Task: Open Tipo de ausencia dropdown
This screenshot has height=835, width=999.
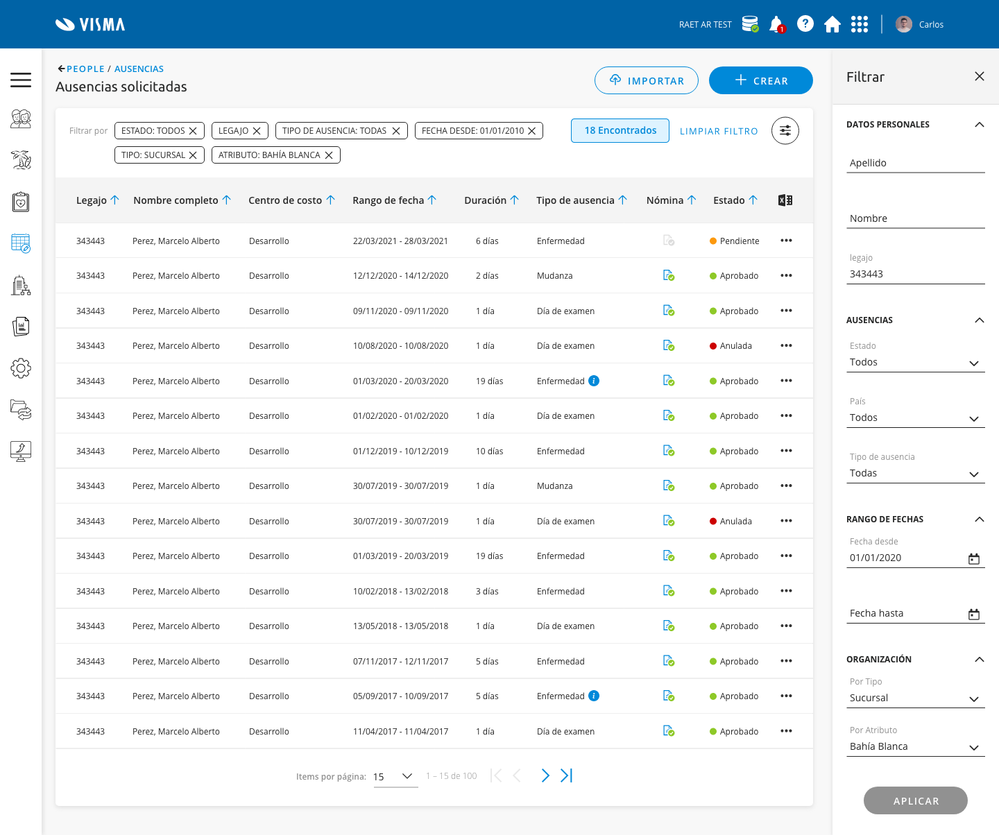Action: coord(916,473)
